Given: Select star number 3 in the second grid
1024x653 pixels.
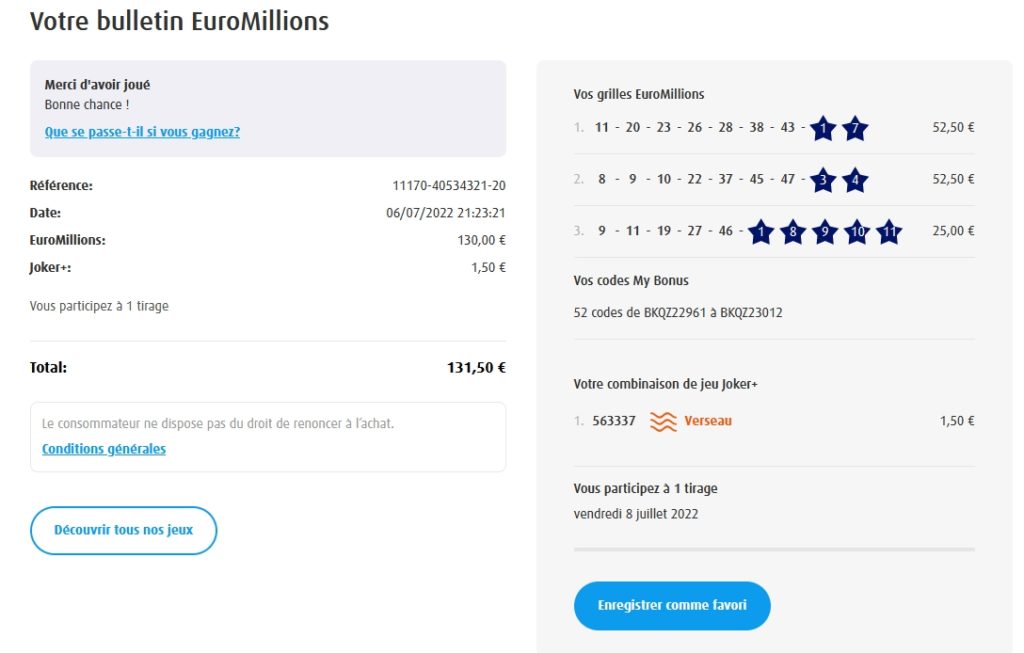Looking at the screenshot, I should pyautogui.click(x=823, y=180).
